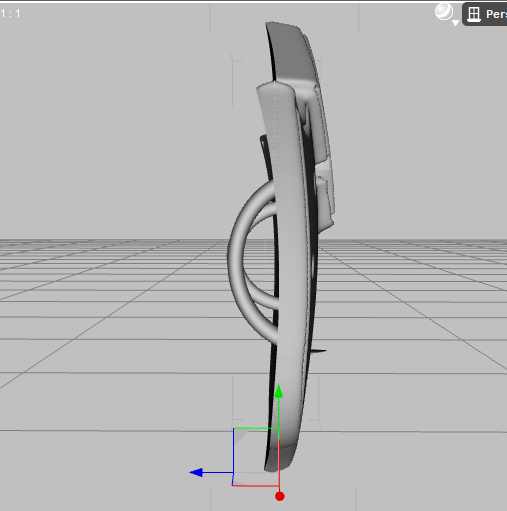Click the red X-axis gizmo handle dot
The width and height of the screenshot is (507, 511).
coord(280,496)
